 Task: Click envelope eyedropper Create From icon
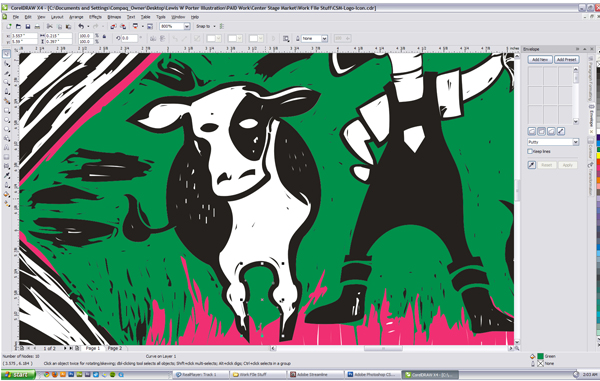[x=532, y=165]
